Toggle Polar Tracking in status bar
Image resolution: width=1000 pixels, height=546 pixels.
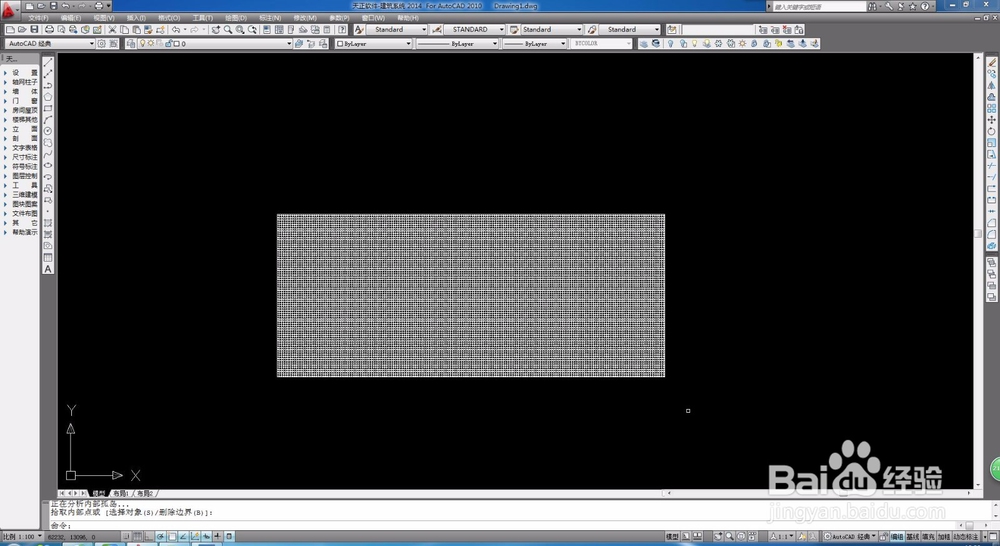tap(160, 536)
